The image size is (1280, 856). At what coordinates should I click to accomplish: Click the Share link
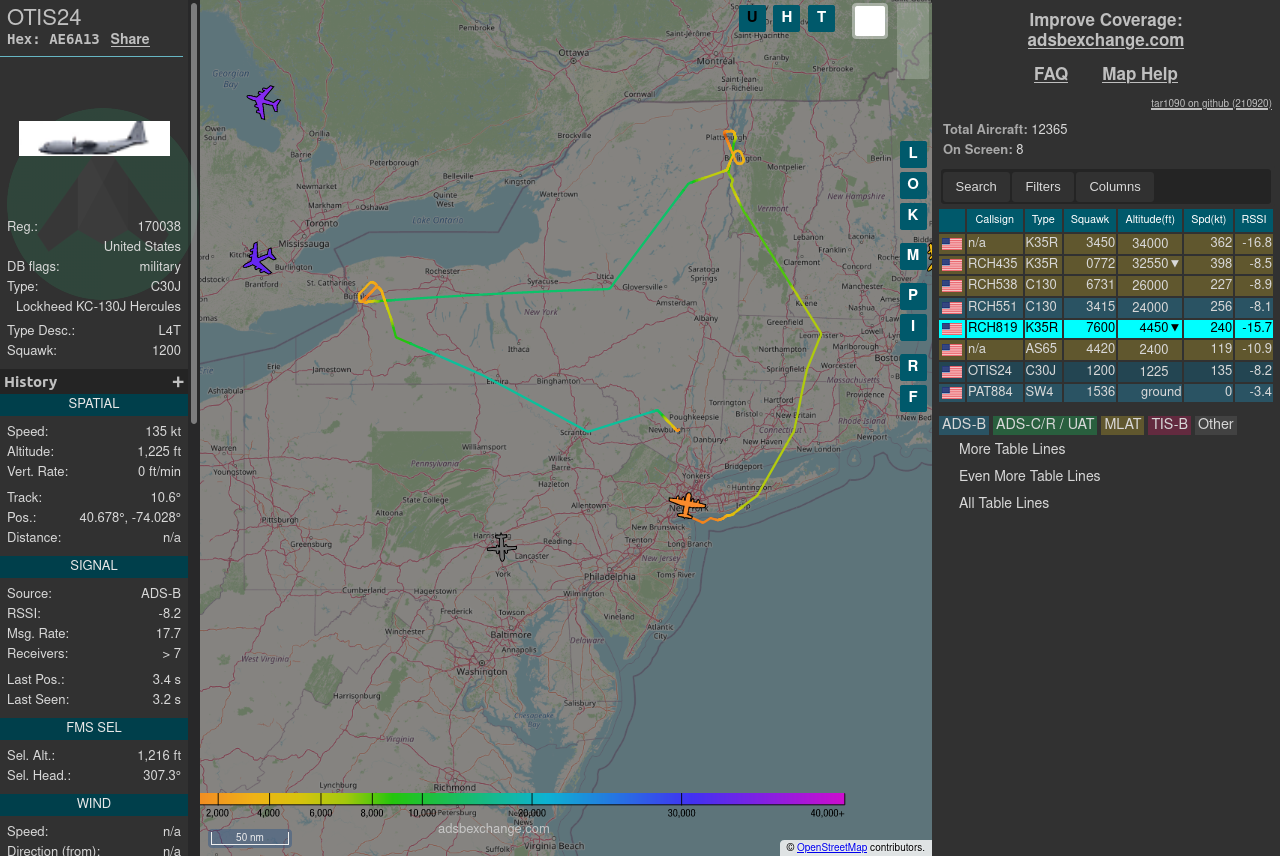[130, 39]
